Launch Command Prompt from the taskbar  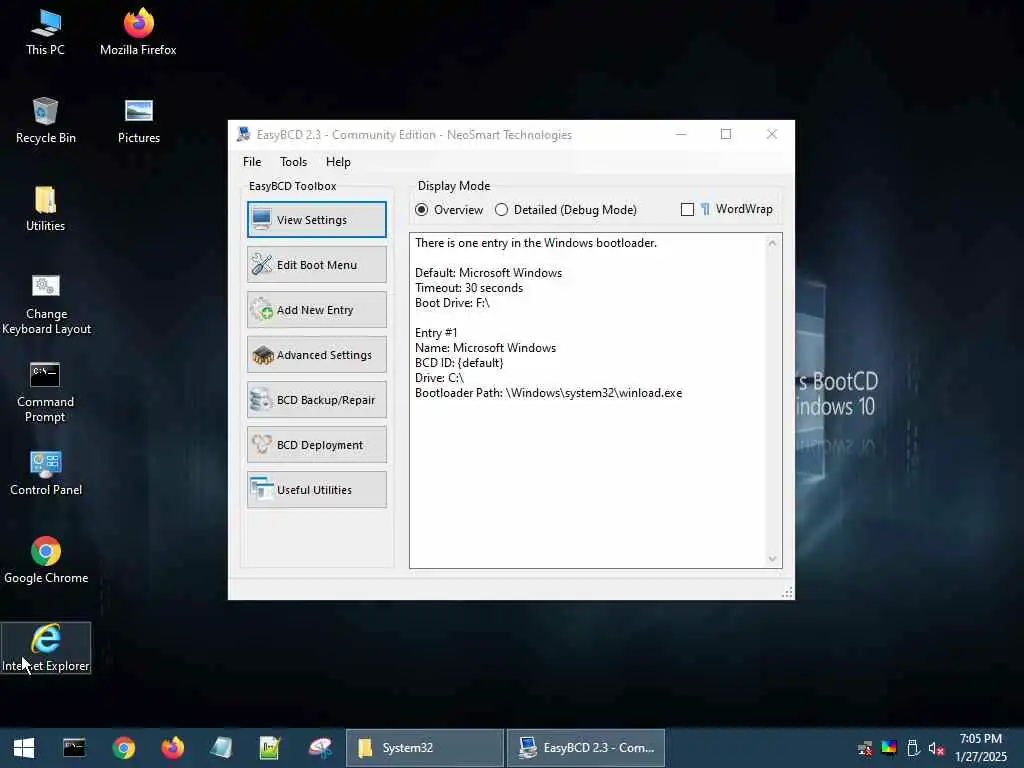[x=74, y=748]
